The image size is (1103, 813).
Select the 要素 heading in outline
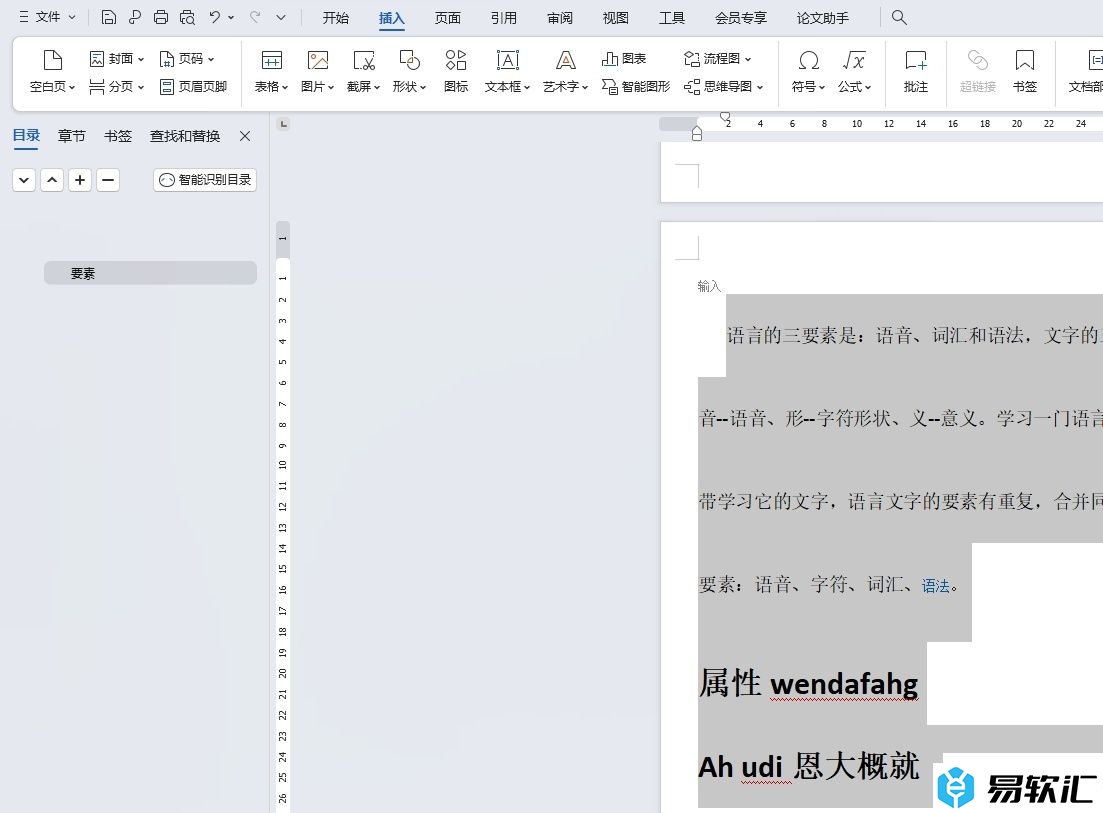(150, 273)
